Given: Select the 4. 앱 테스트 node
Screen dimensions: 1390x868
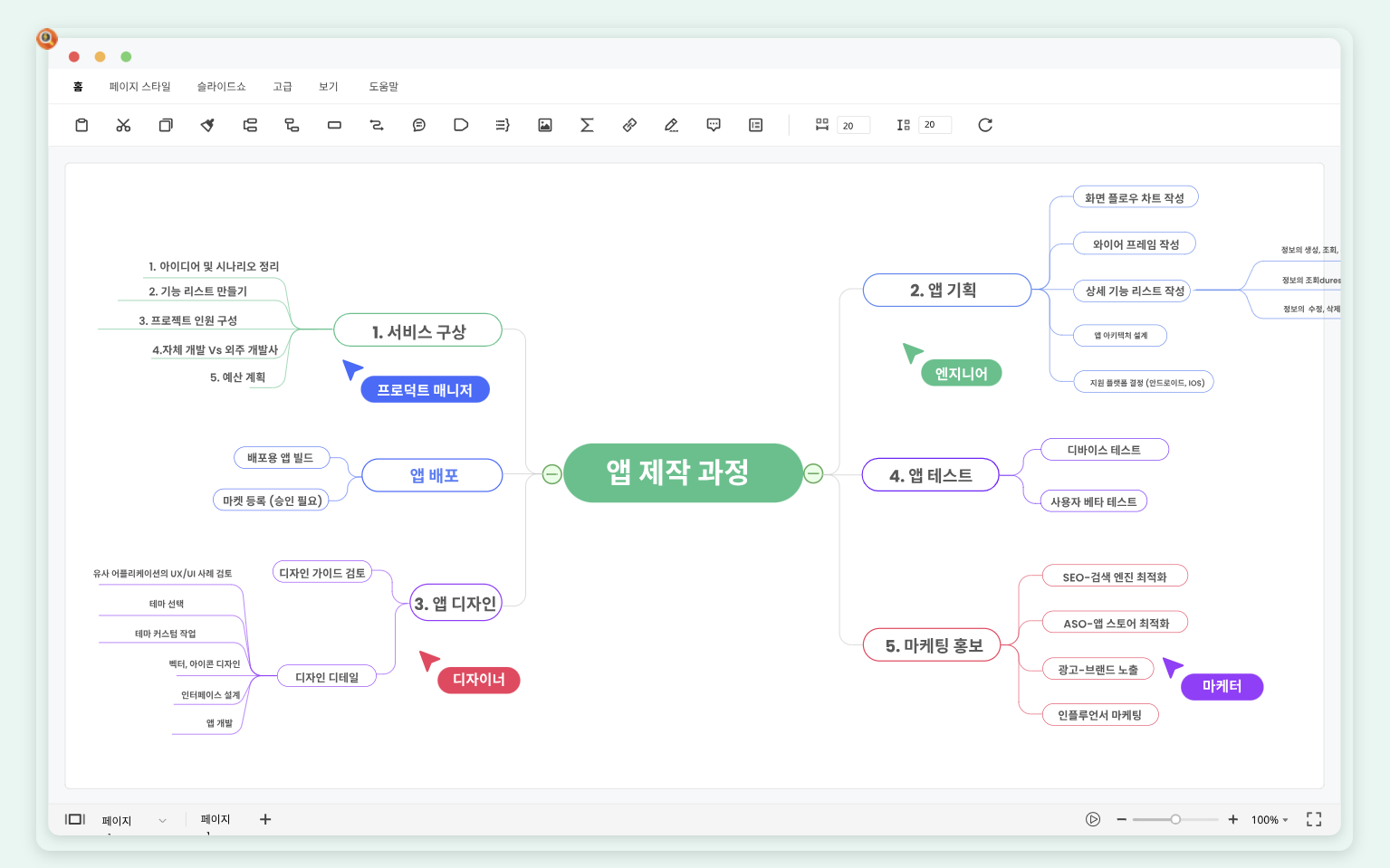Looking at the screenshot, I should [x=931, y=474].
